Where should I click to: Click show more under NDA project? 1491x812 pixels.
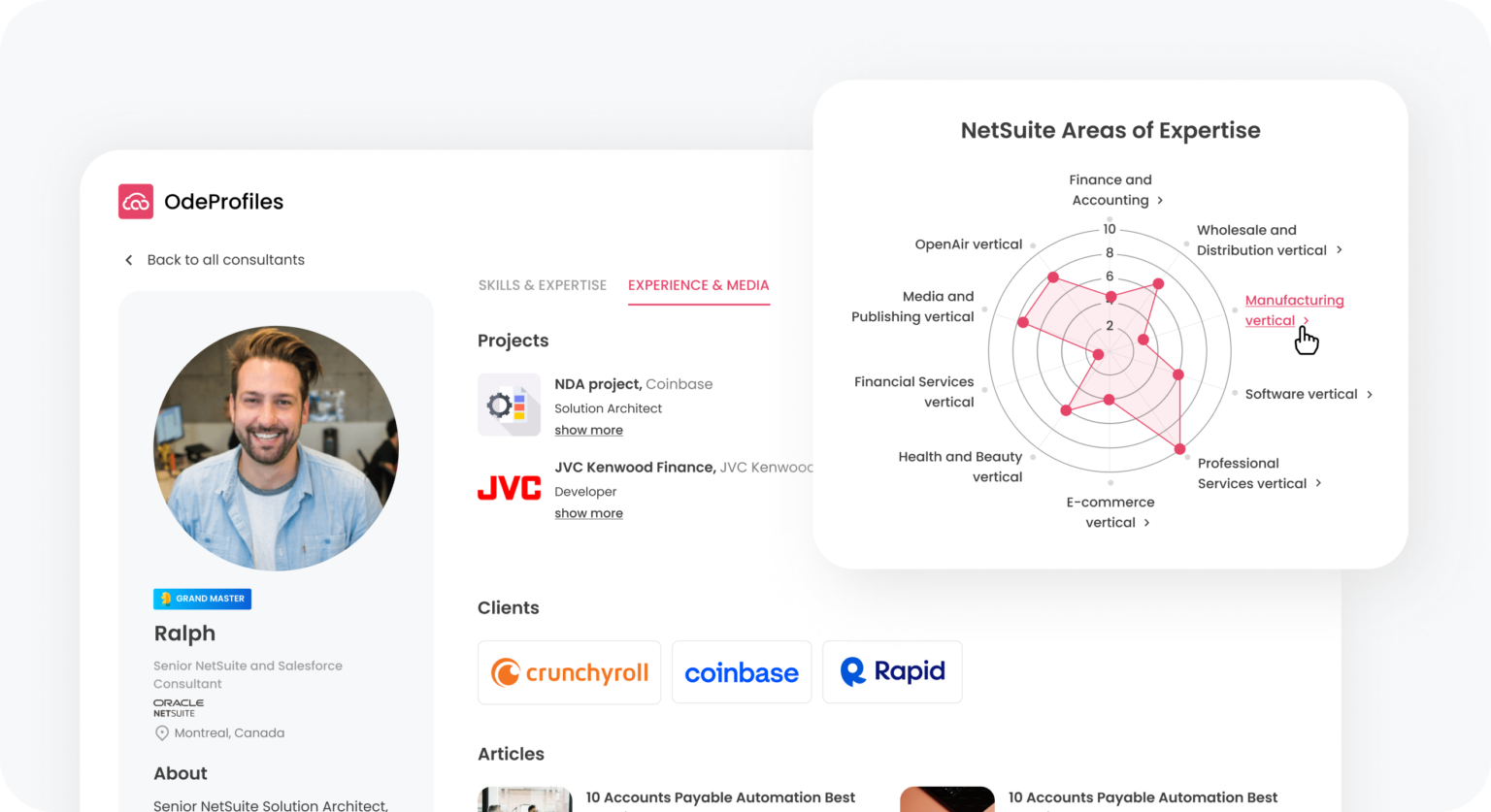[x=588, y=431]
